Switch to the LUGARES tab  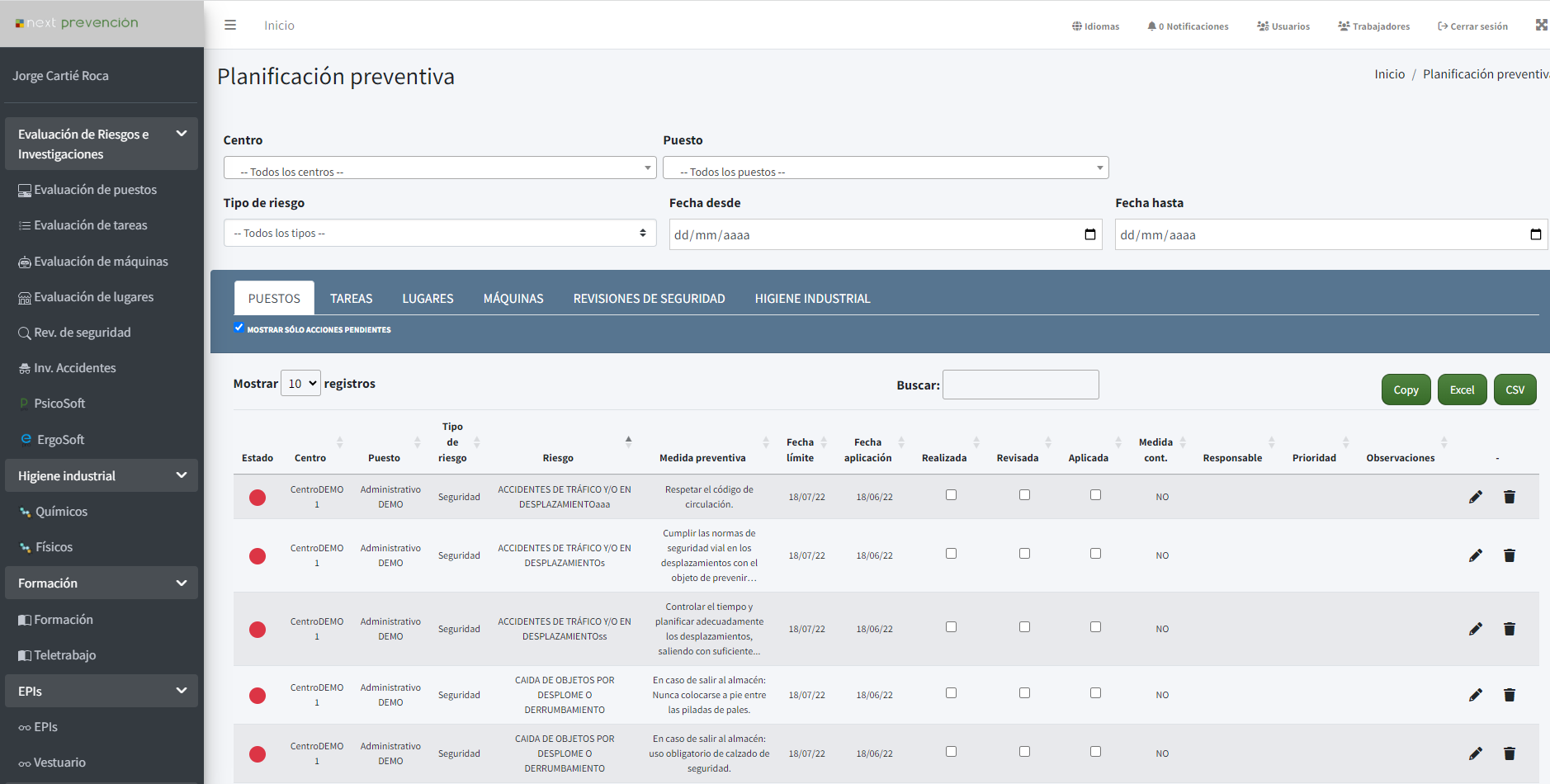point(428,299)
